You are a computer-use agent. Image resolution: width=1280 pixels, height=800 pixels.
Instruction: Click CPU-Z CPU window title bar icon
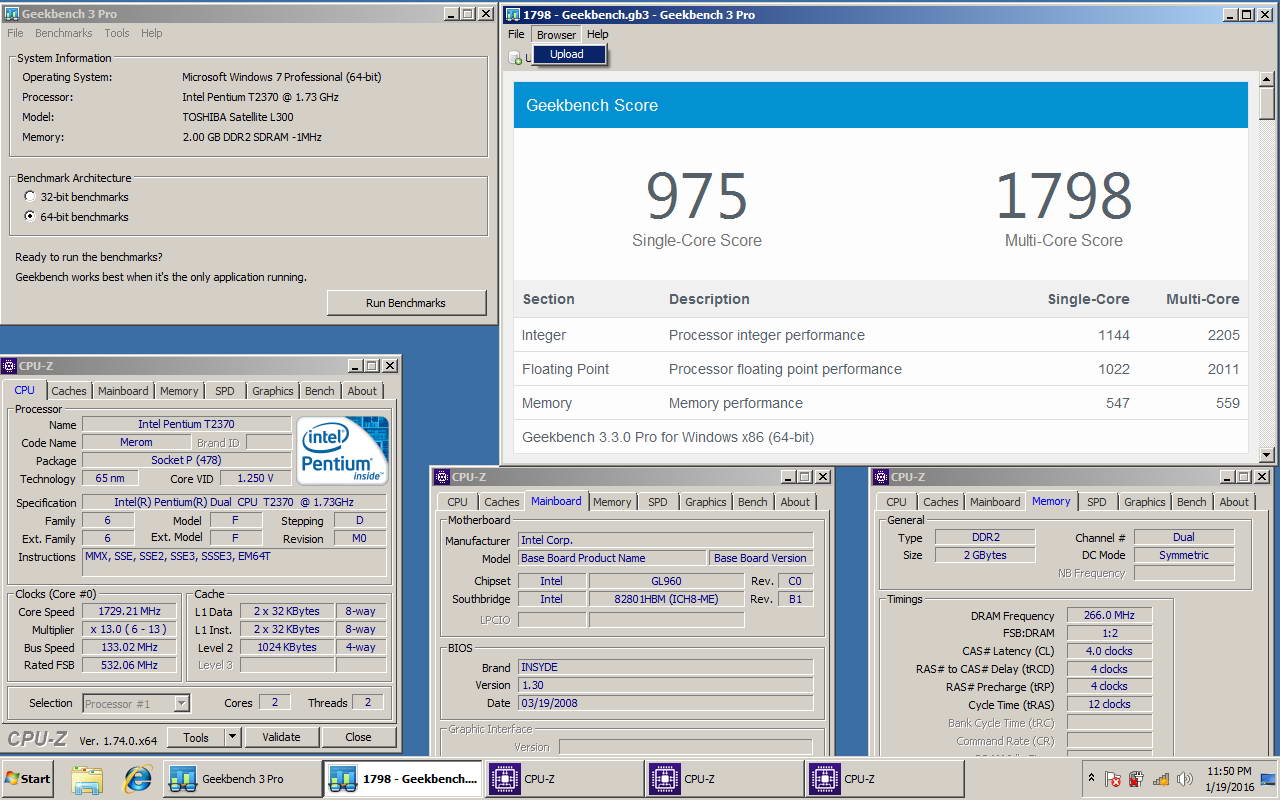click(9, 366)
